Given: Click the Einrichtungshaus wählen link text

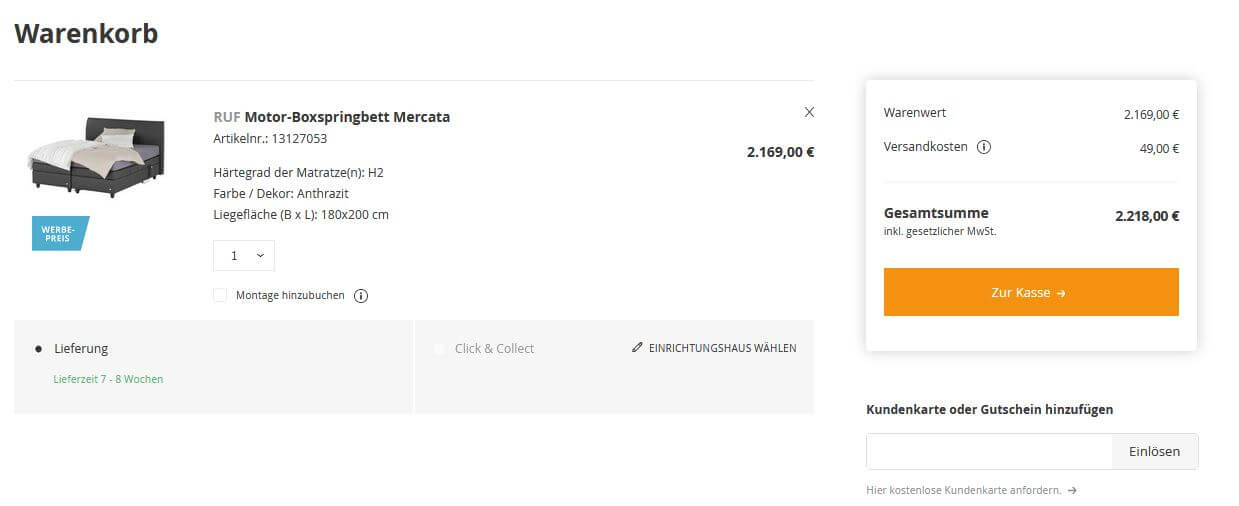Looking at the screenshot, I should tap(722, 348).
